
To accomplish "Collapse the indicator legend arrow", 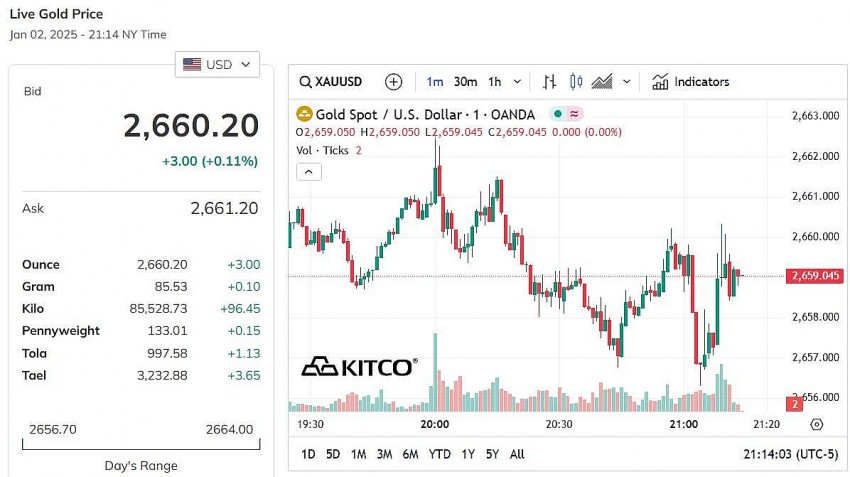I will (x=309, y=172).
